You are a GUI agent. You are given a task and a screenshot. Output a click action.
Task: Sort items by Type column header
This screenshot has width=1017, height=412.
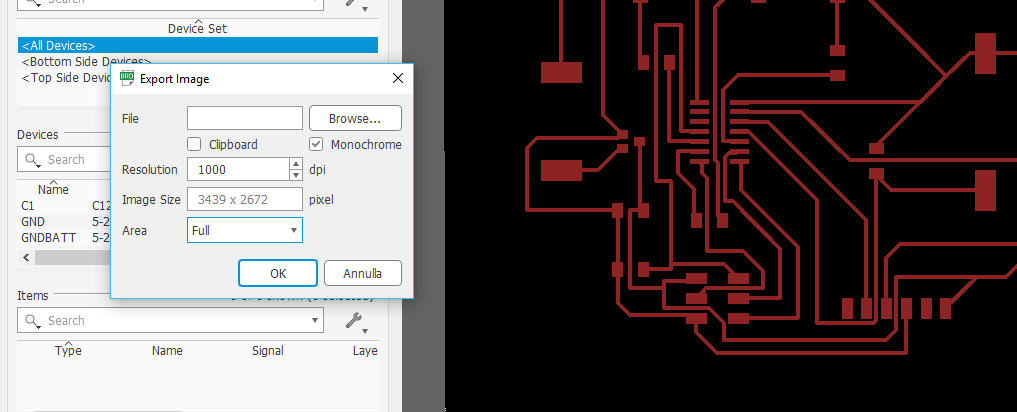pos(68,350)
